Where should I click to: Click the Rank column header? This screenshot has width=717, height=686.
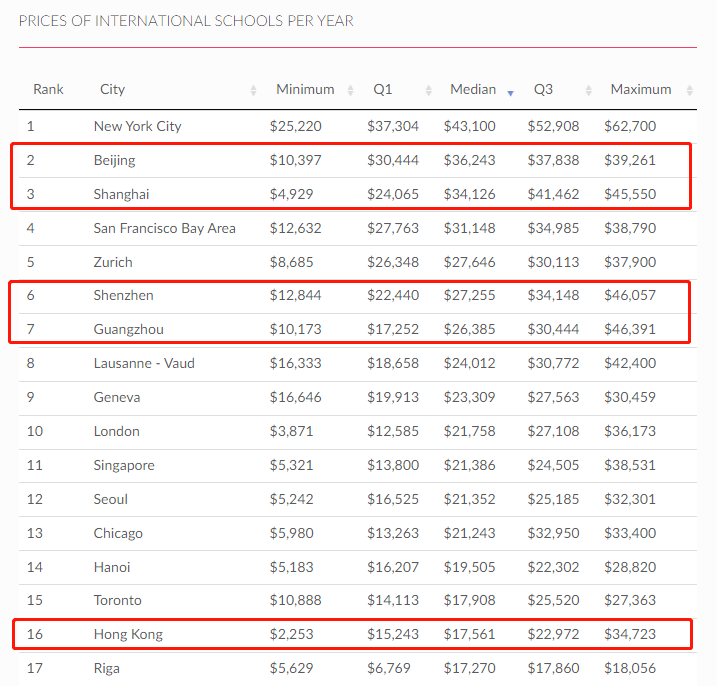pyautogui.click(x=48, y=89)
